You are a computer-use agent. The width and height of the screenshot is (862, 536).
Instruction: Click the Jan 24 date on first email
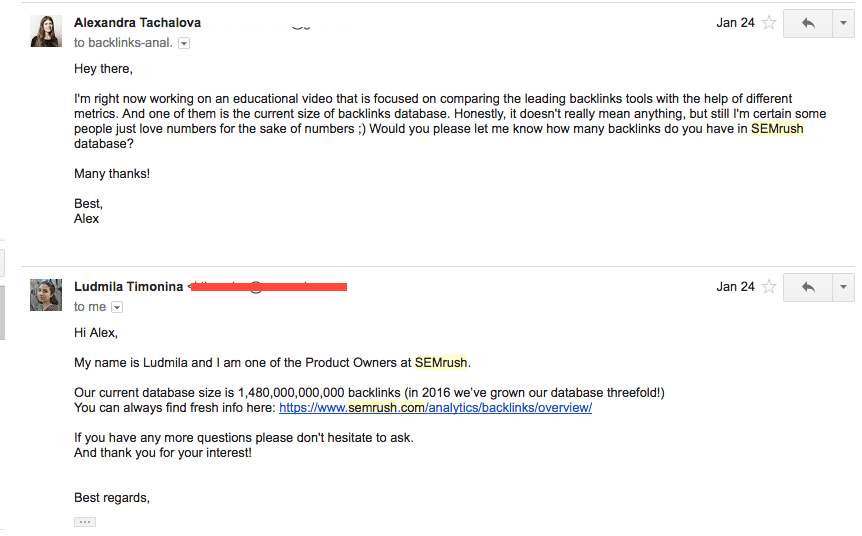(x=735, y=23)
